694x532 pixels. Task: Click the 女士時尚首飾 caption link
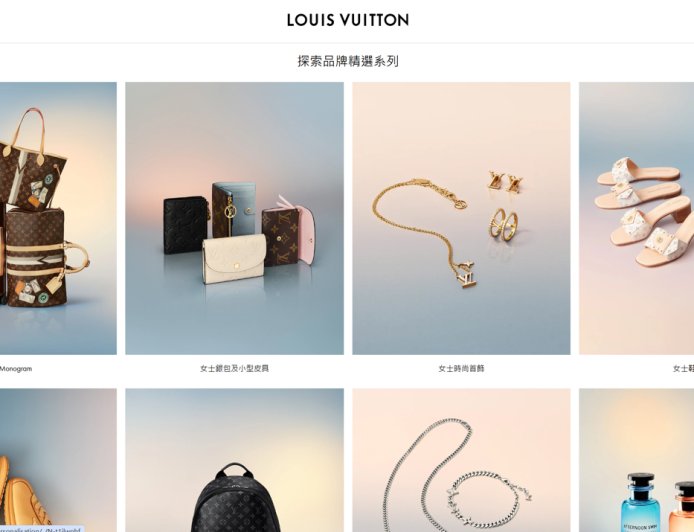[x=461, y=368]
